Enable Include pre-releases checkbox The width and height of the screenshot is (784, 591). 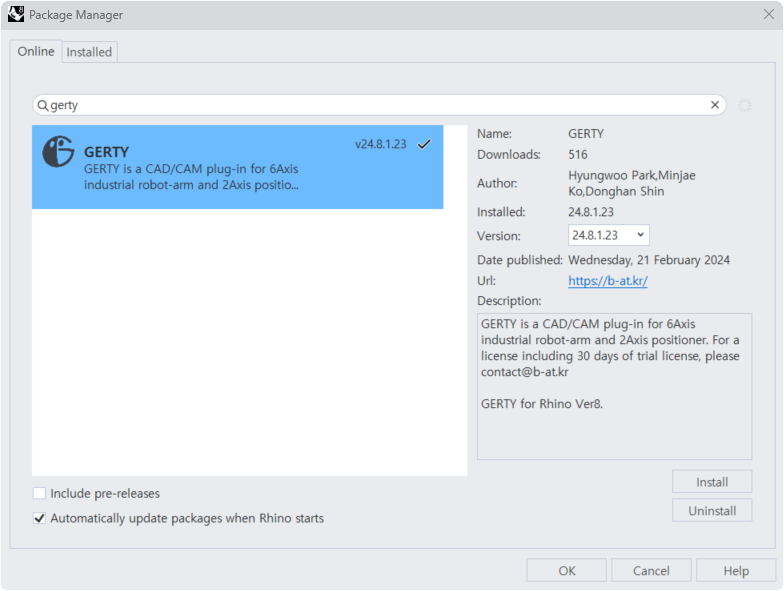(39, 494)
